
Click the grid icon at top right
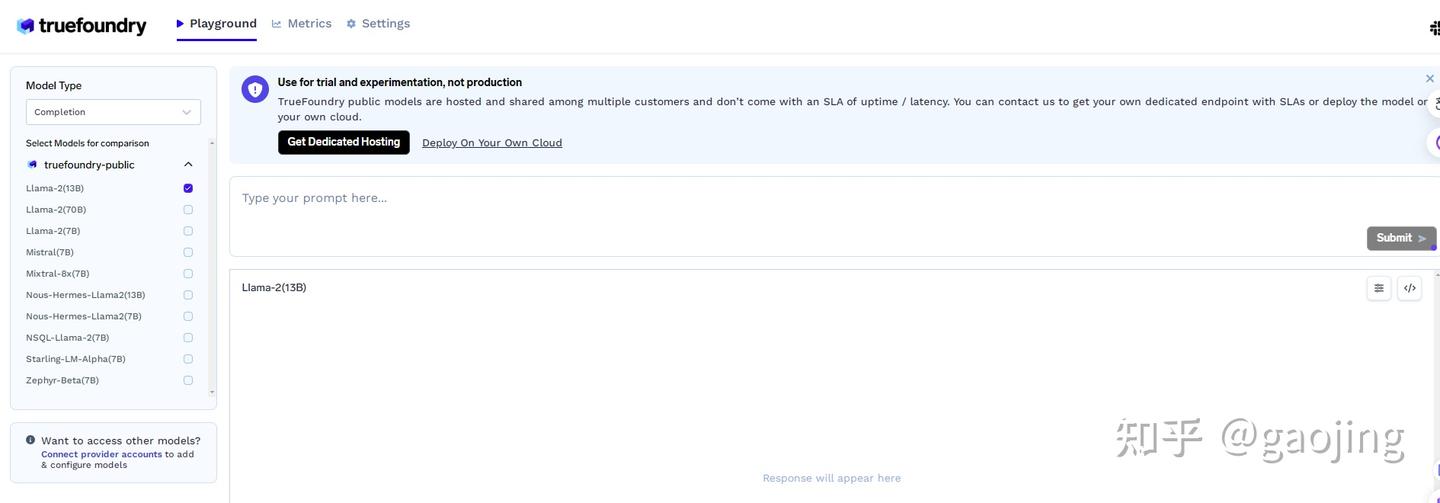coord(1435,28)
